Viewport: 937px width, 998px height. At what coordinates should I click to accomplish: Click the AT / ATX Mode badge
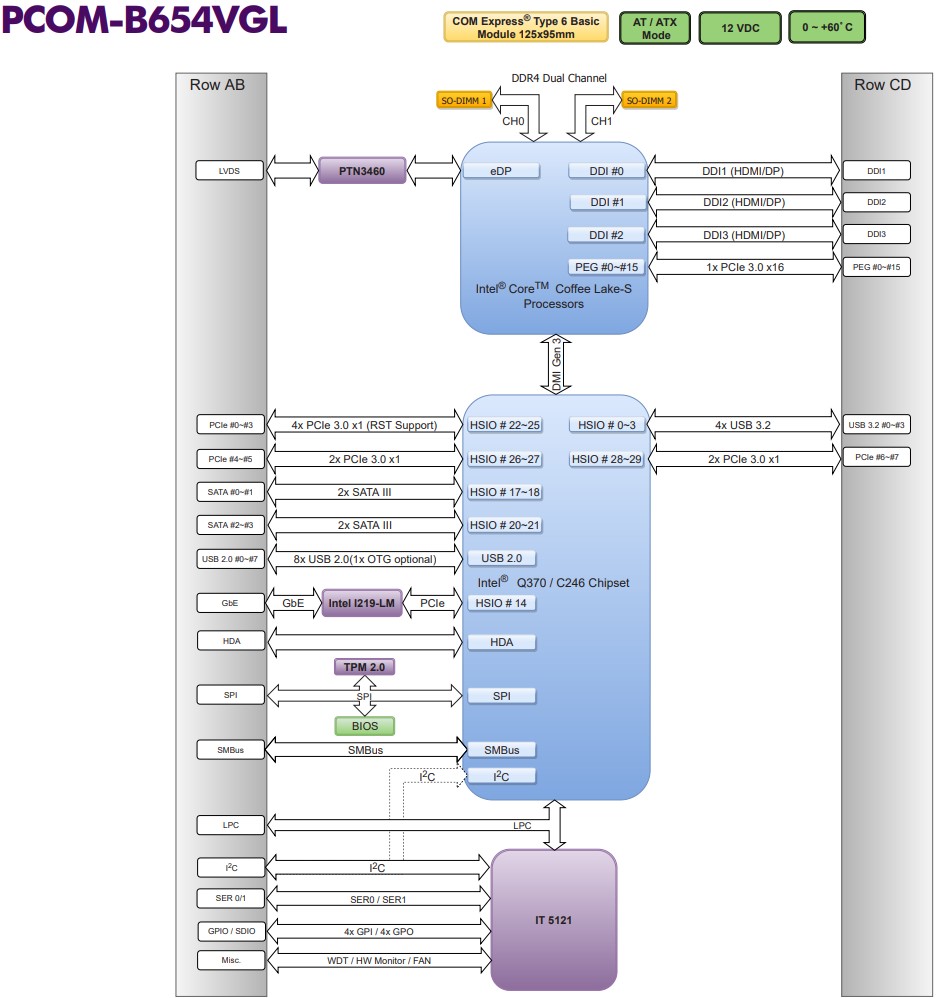655,28
